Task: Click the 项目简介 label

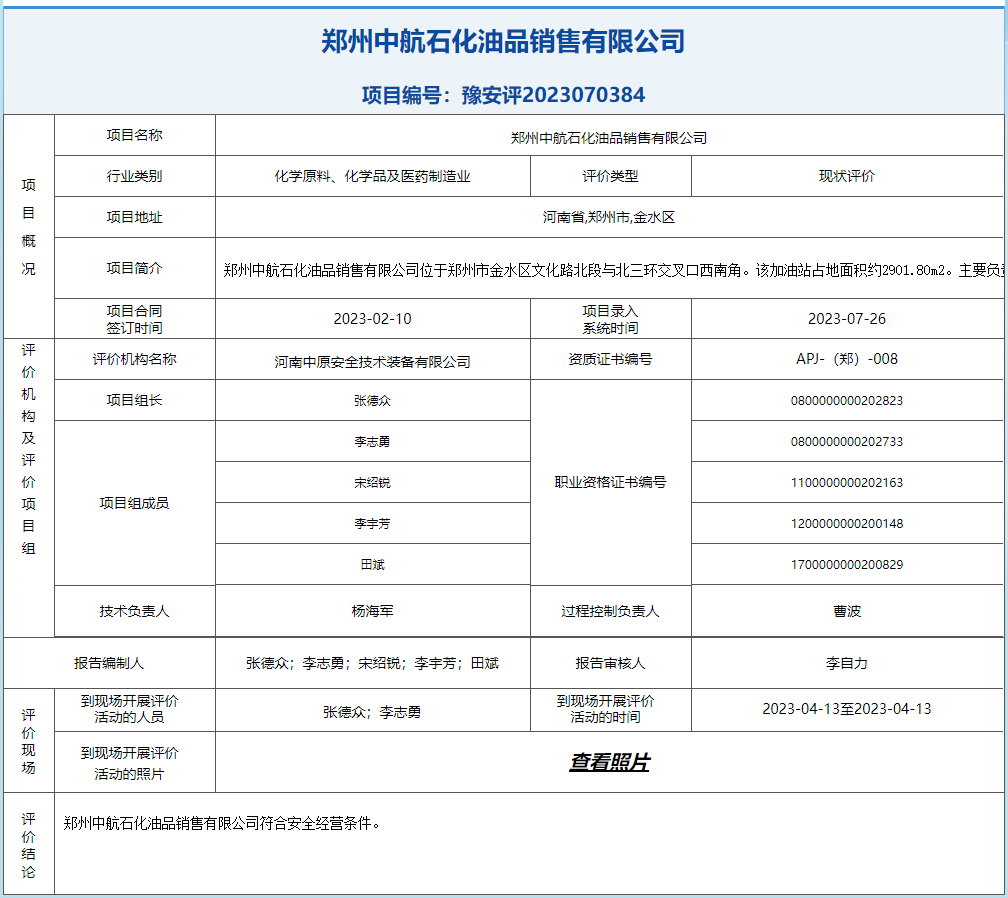Action: (x=134, y=268)
